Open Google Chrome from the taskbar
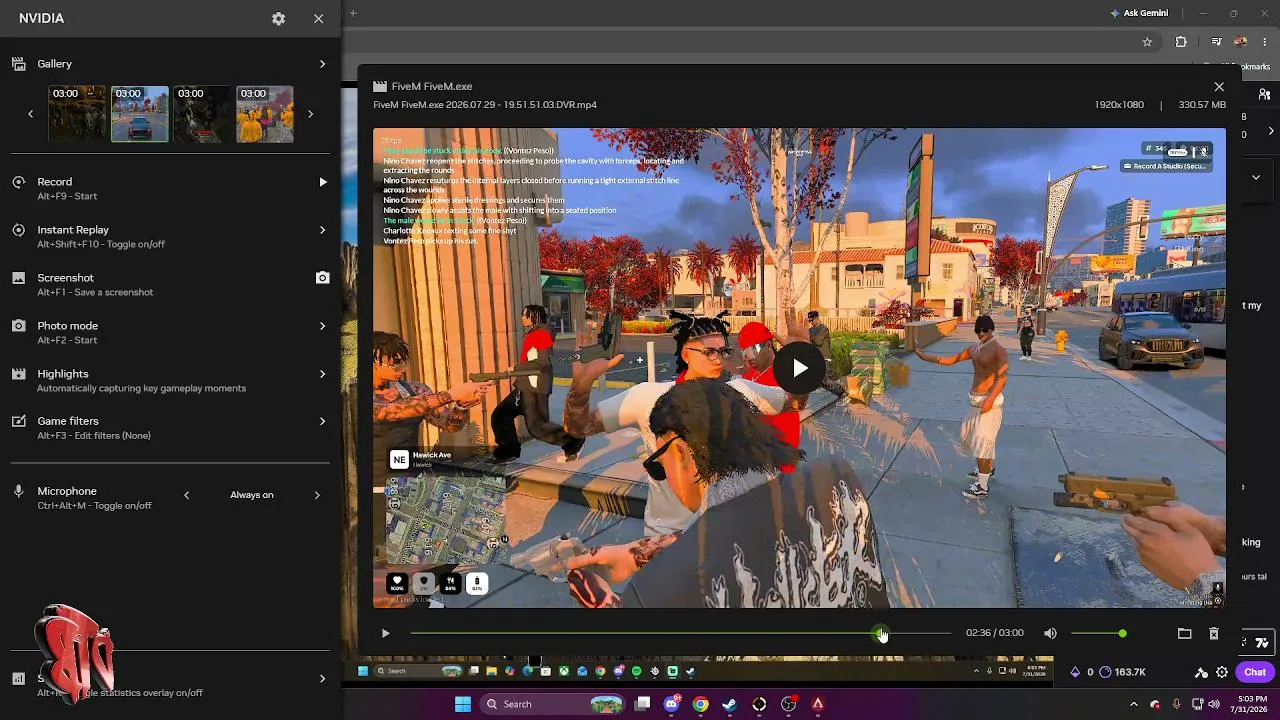1280x720 pixels. (701, 704)
